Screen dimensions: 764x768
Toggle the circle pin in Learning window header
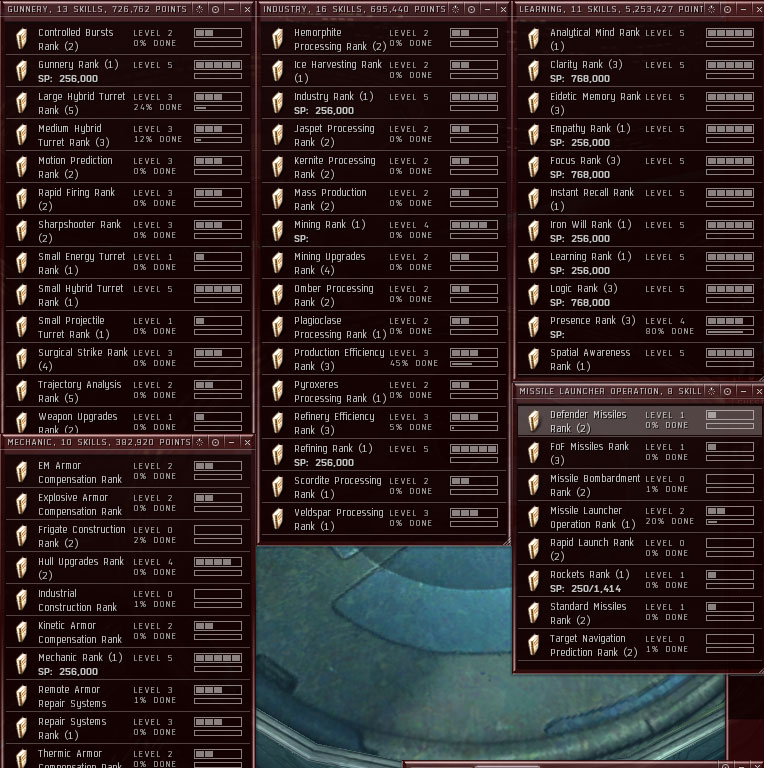coord(727,9)
